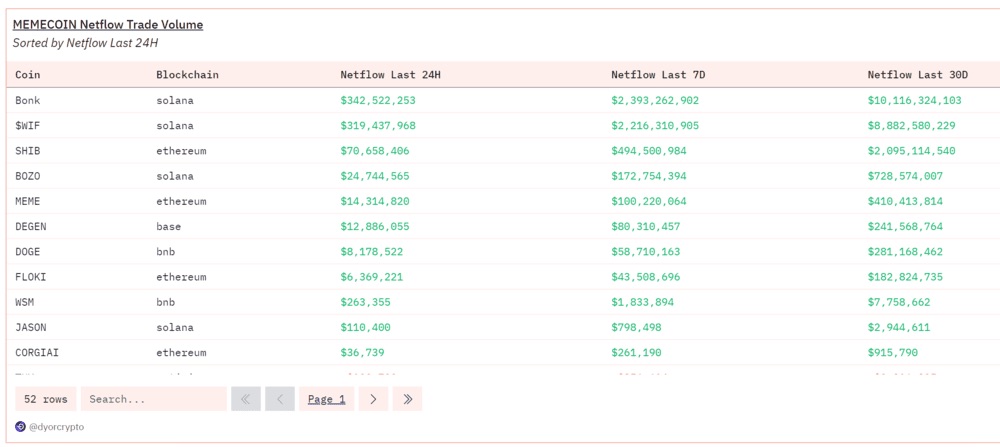This screenshot has height=447, width=1000.
Task: Jump to last page double-arrow button
Action: 407,399
